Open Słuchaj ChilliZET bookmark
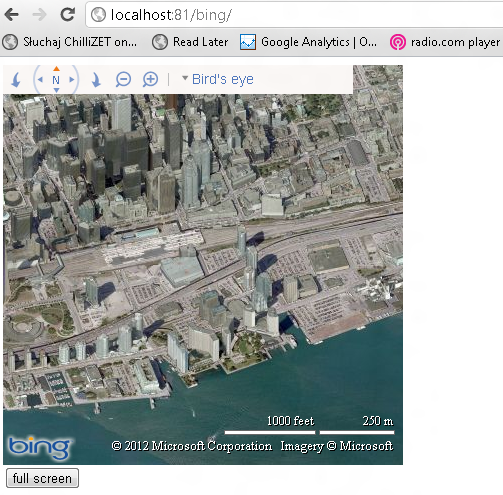The image size is (503, 495). tap(70, 42)
